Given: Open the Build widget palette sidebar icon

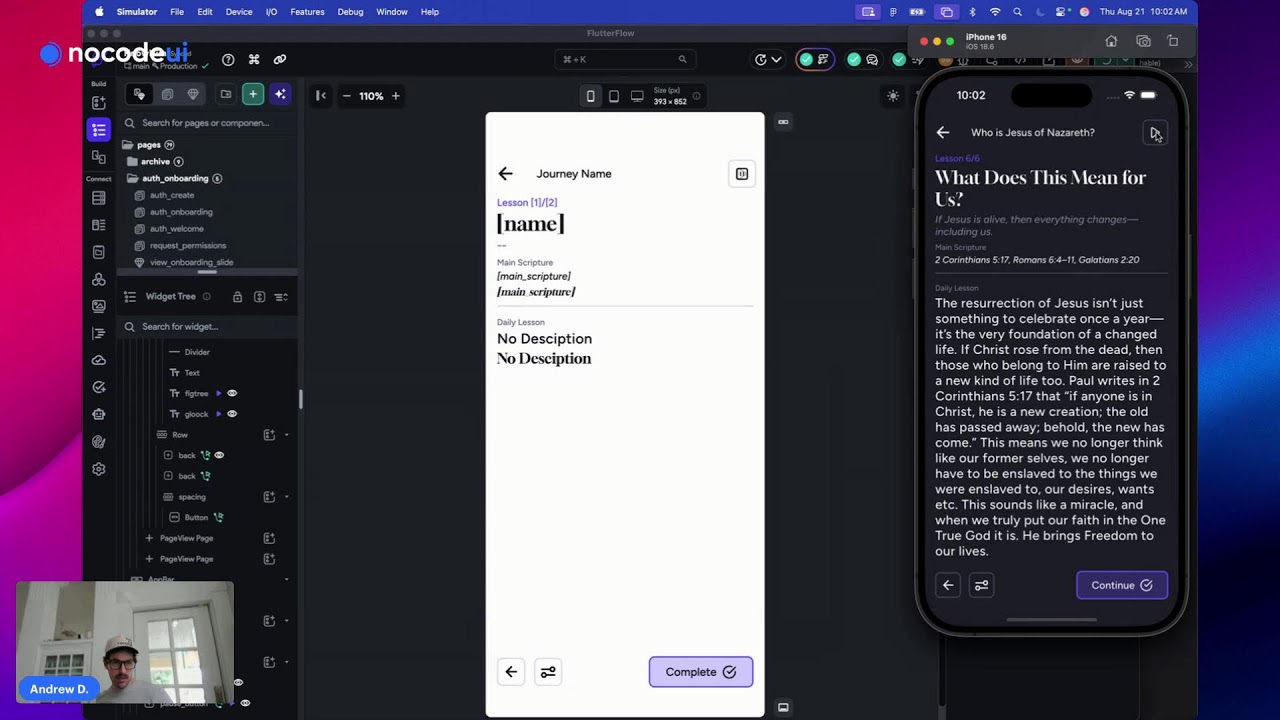Looking at the screenshot, I should (x=99, y=103).
